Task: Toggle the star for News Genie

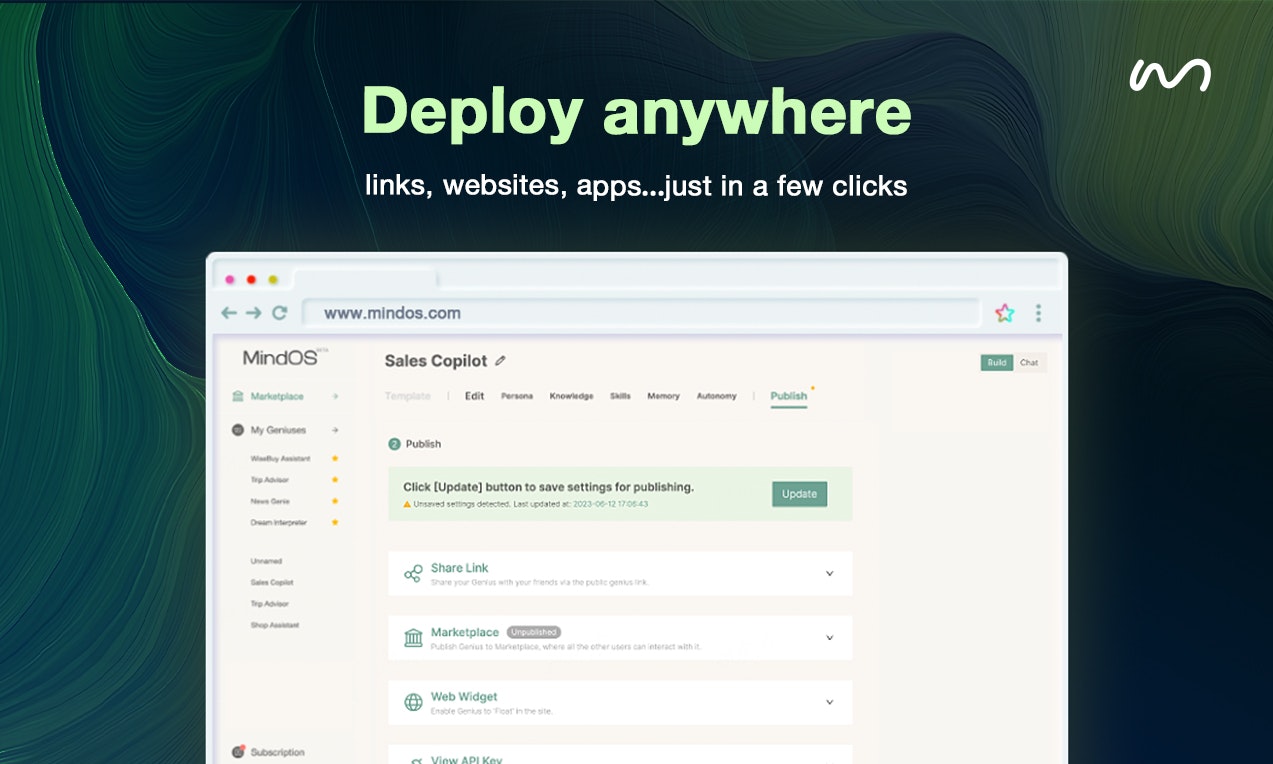Action: pos(335,501)
